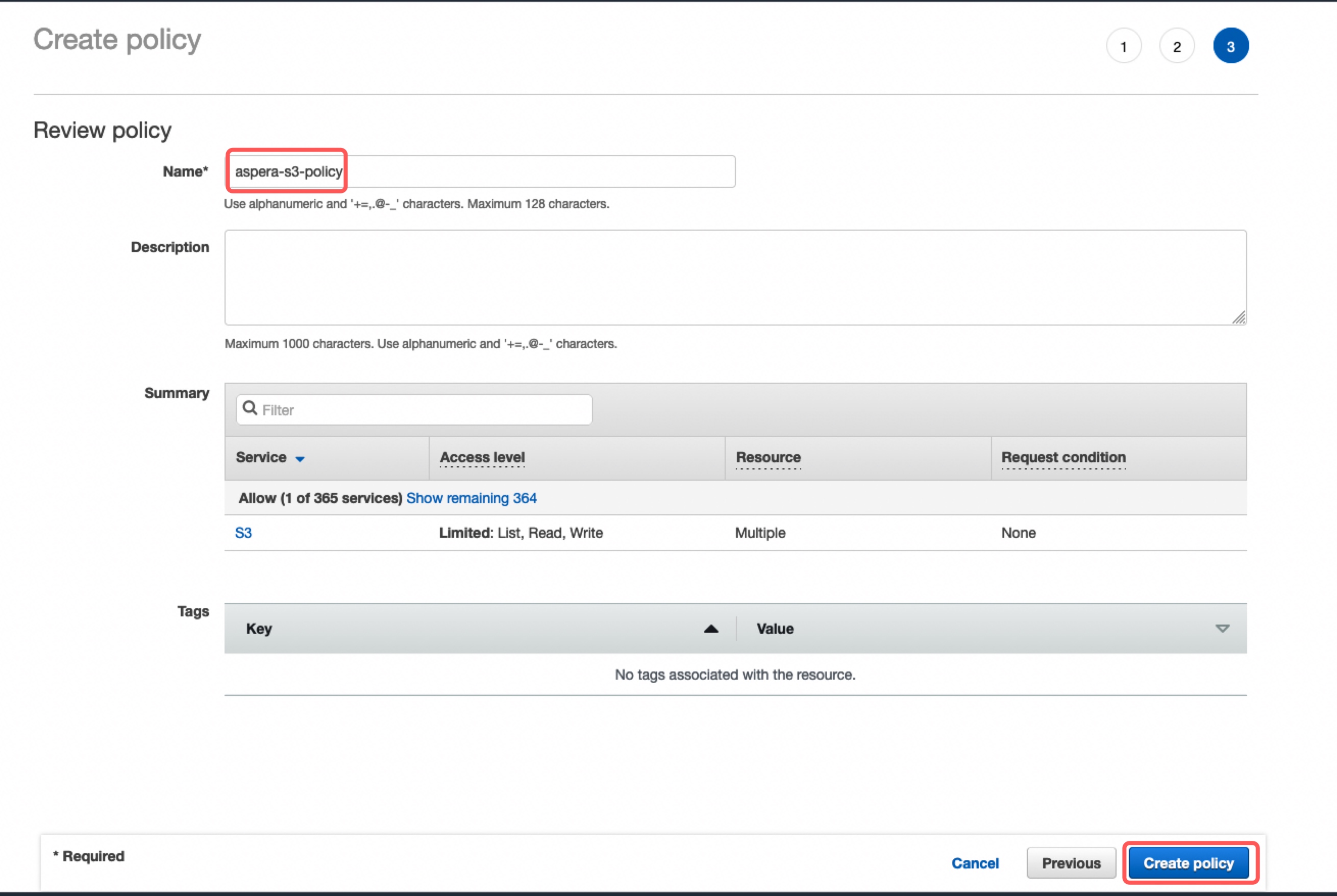1337x896 pixels.
Task: Click 'No tags associated with the resource.' text
Action: click(x=735, y=675)
